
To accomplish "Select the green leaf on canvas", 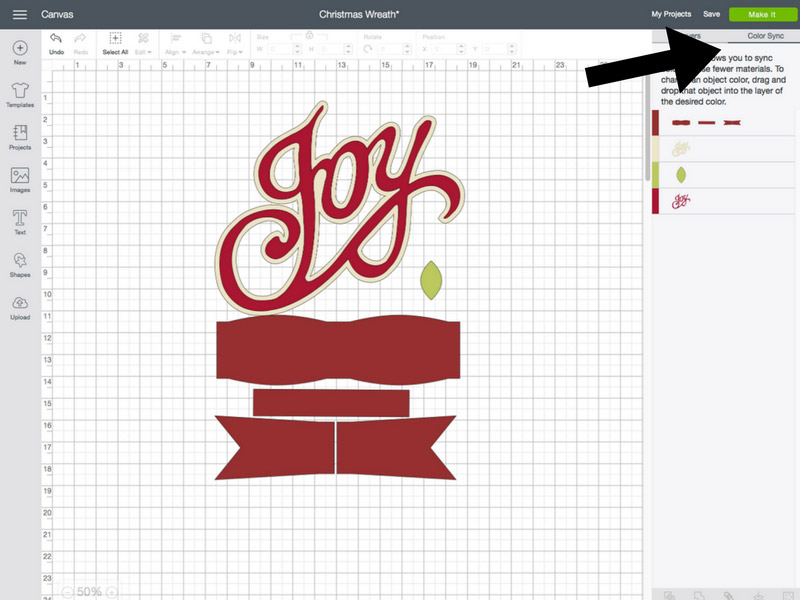I will pyautogui.click(x=431, y=281).
